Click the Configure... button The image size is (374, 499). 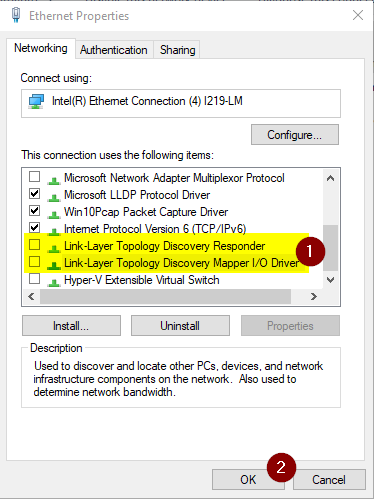coord(295,135)
